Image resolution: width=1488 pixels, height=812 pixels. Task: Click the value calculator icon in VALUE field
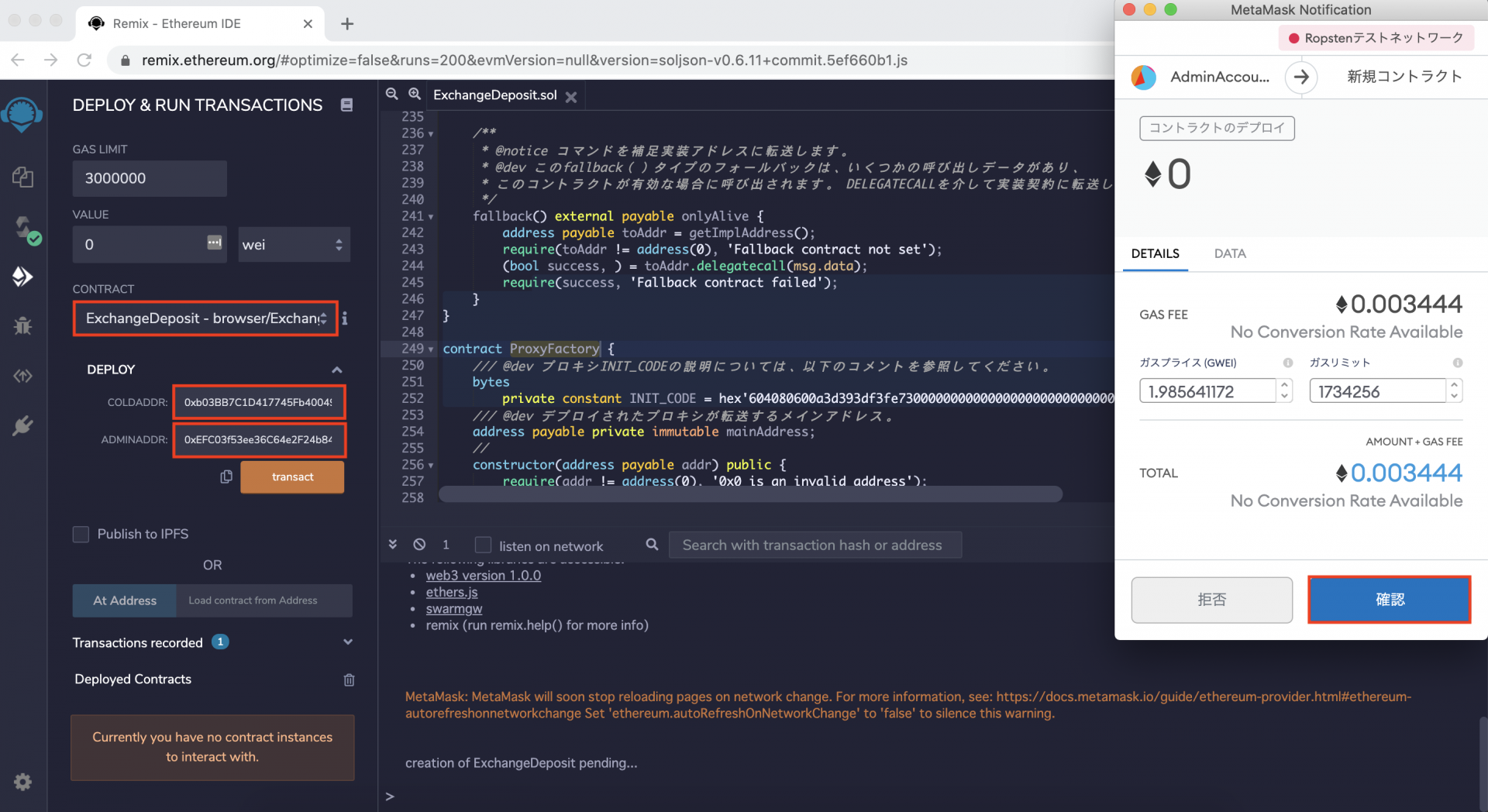(x=215, y=243)
